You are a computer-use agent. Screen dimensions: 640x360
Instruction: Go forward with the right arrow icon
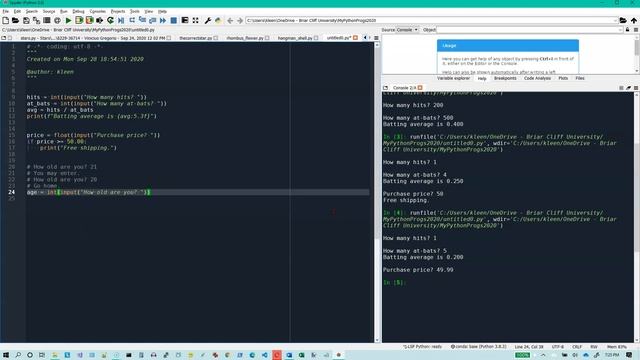click(x=240, y=20)
